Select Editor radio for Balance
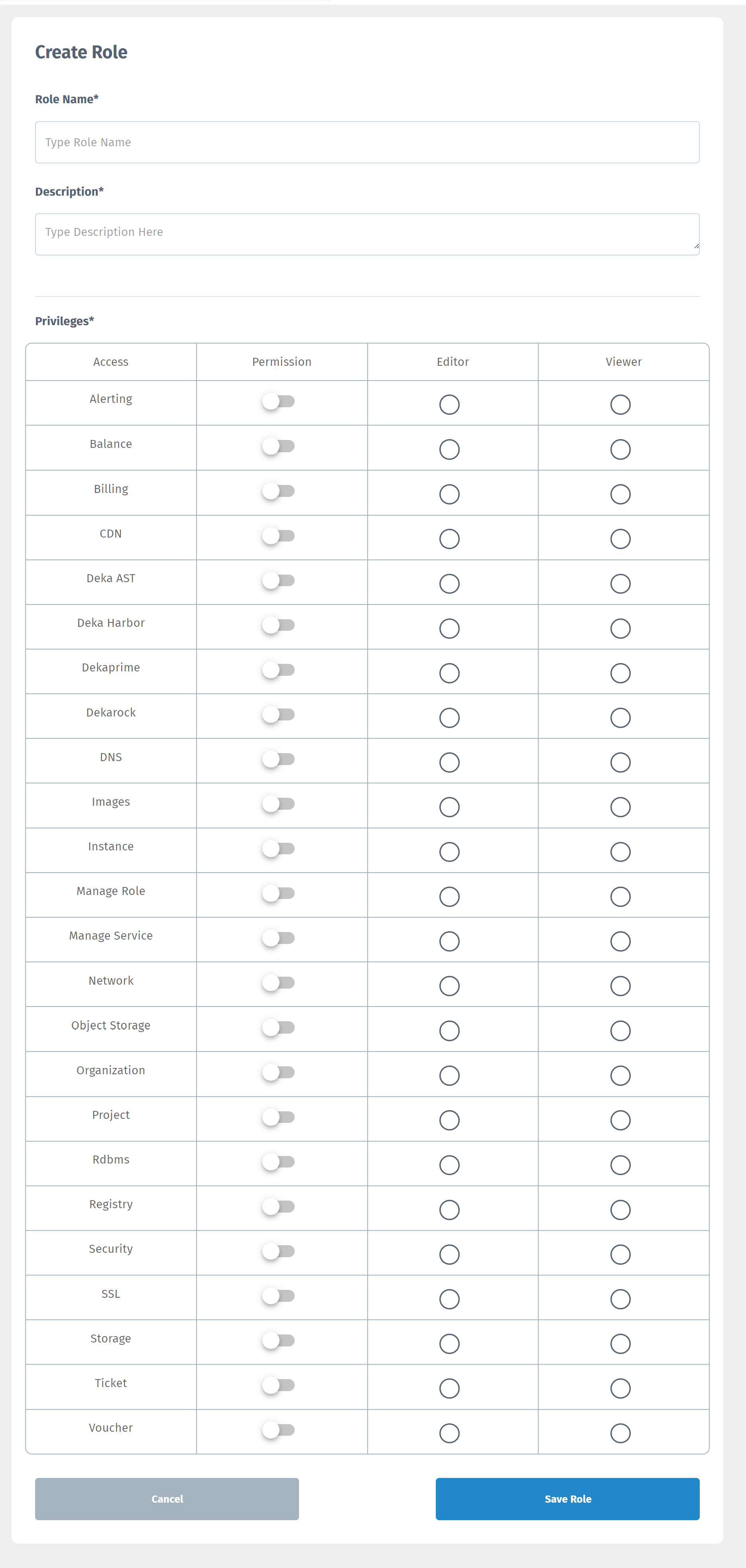Viewport: 746px width, 1568px height. 449,450
